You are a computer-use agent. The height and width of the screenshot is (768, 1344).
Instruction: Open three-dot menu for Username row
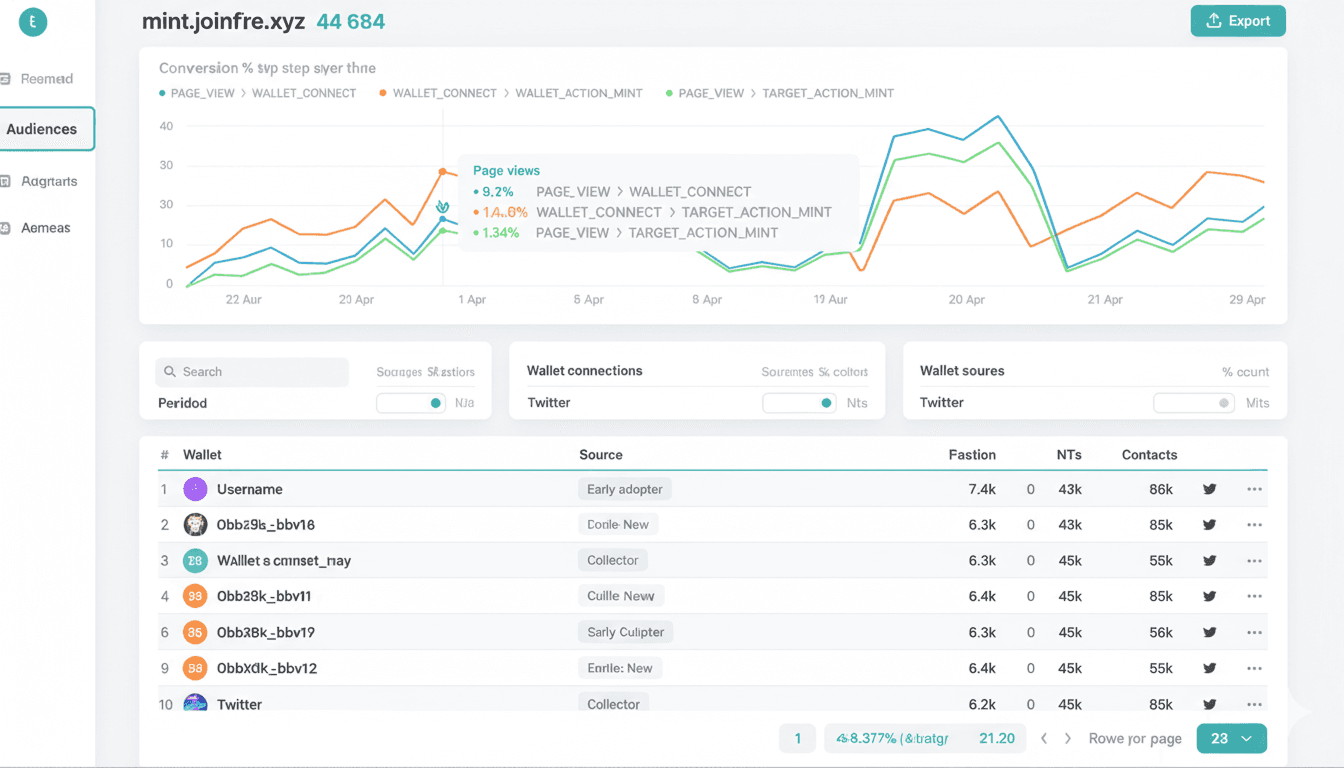coord(1254,489)
